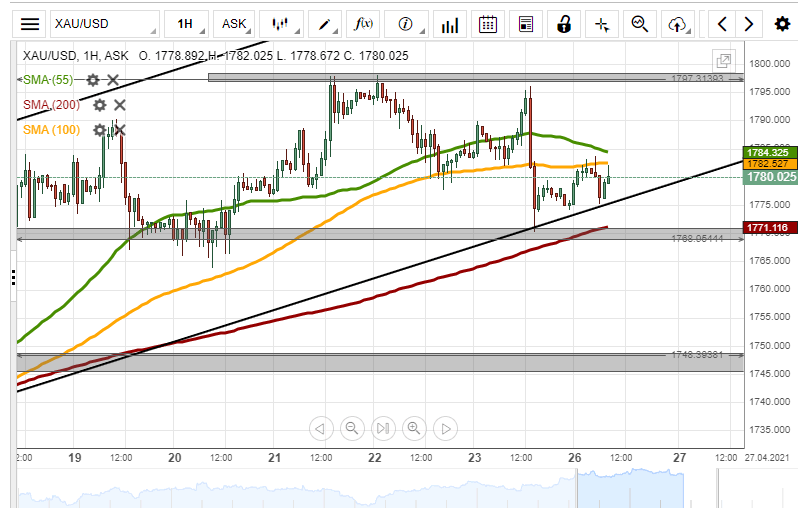Open the f(x) indicators menu

tap(365, 24)
